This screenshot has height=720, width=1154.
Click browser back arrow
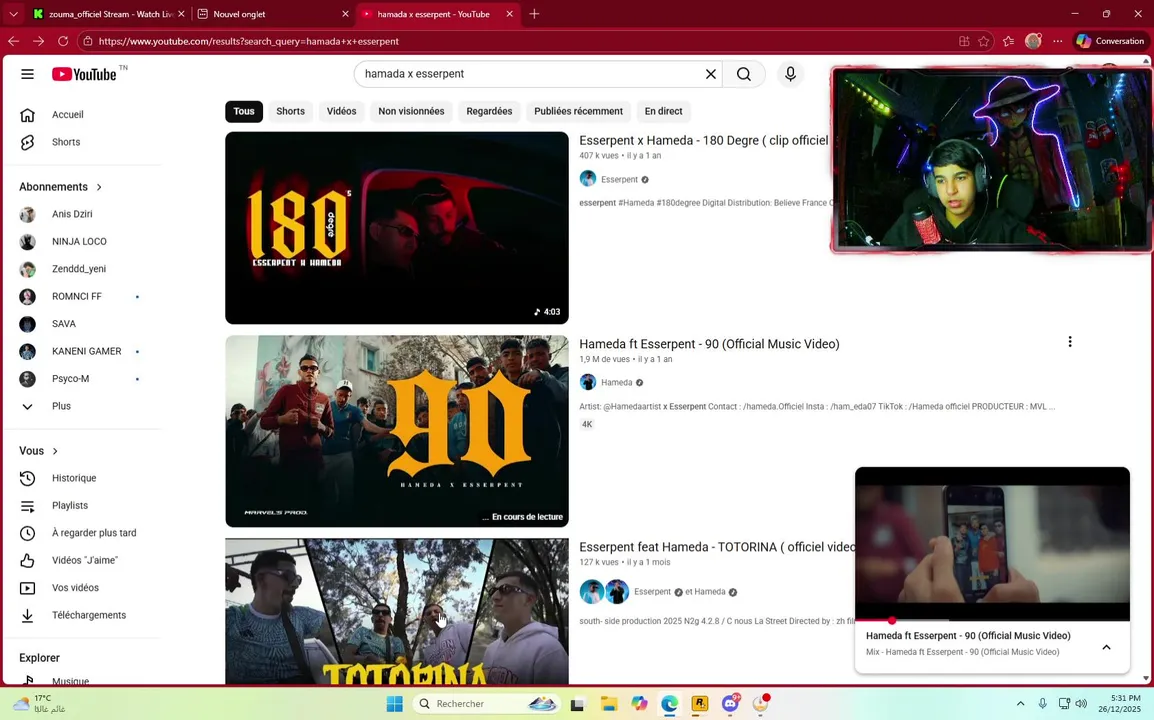click(x=13, y=41)
